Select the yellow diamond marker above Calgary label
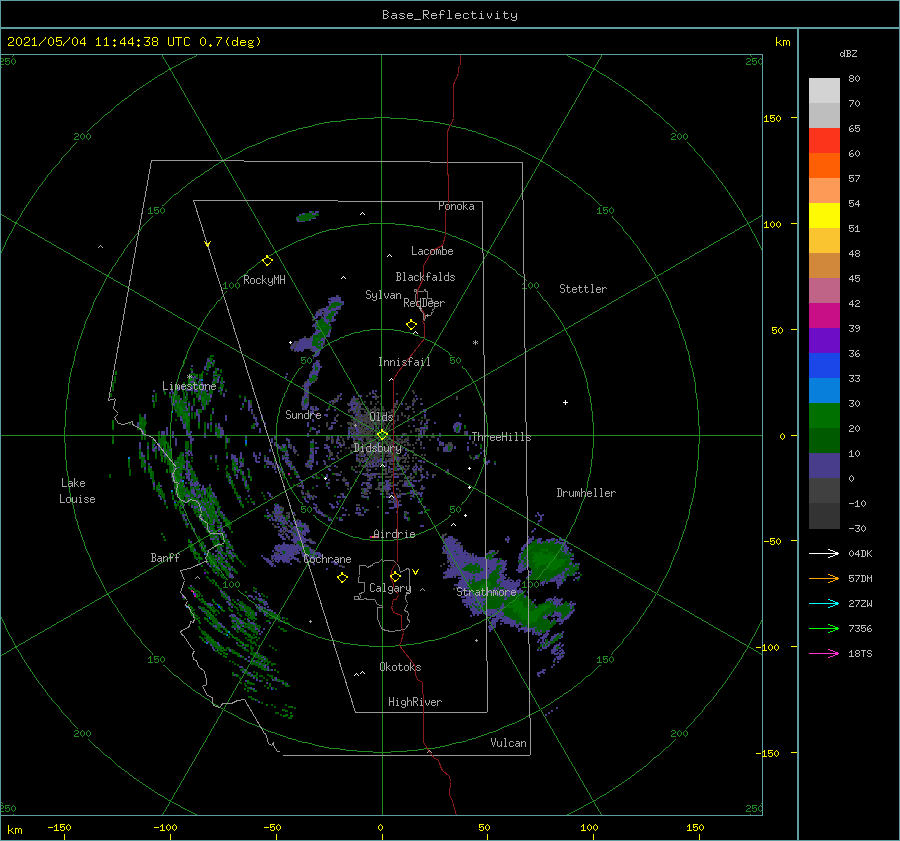The height and width of the screenshot is (841, 900). pyautogui.click(x=395, y=576)
